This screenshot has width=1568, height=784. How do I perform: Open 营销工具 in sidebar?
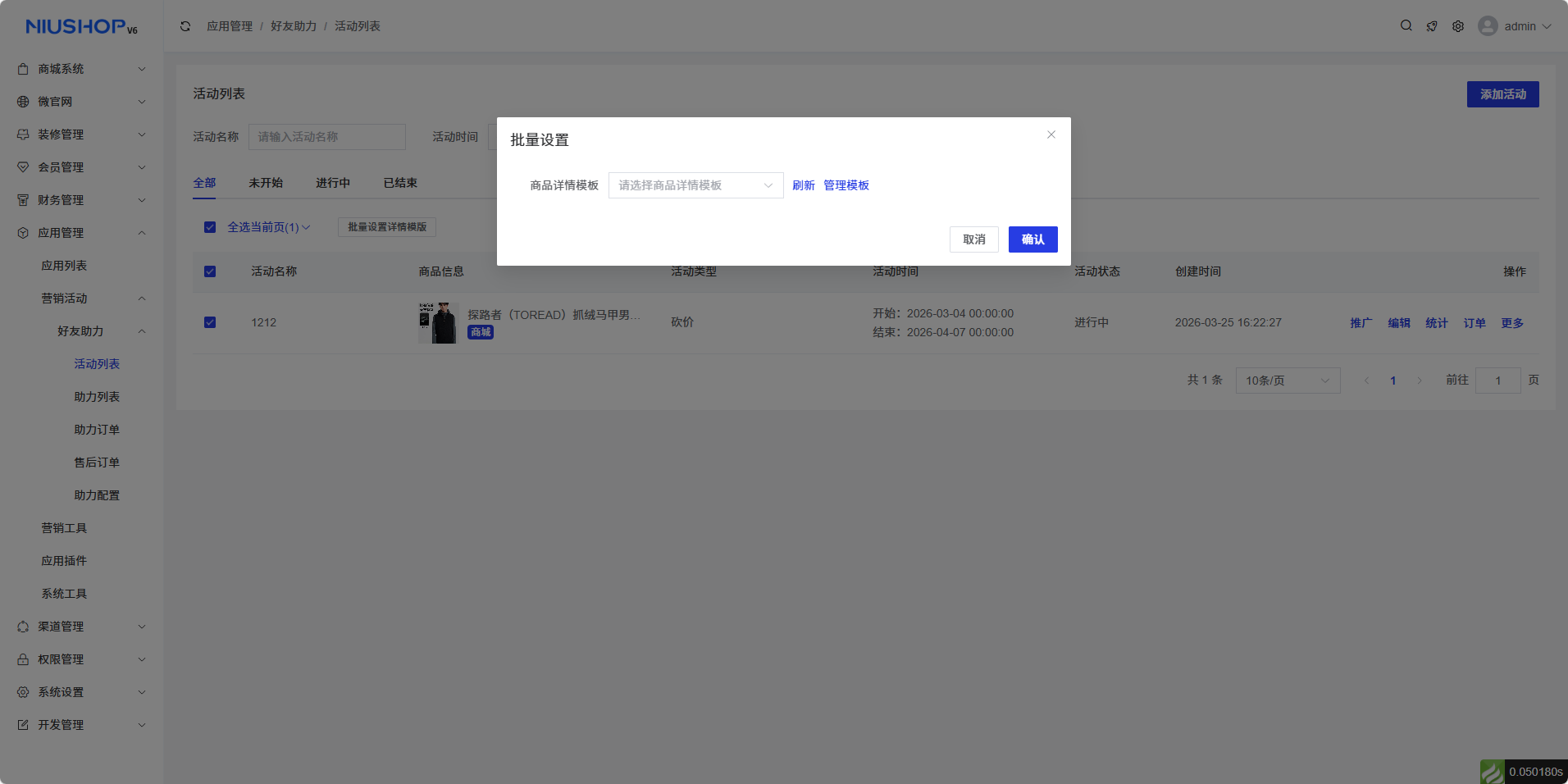click(x=64, y=528)
